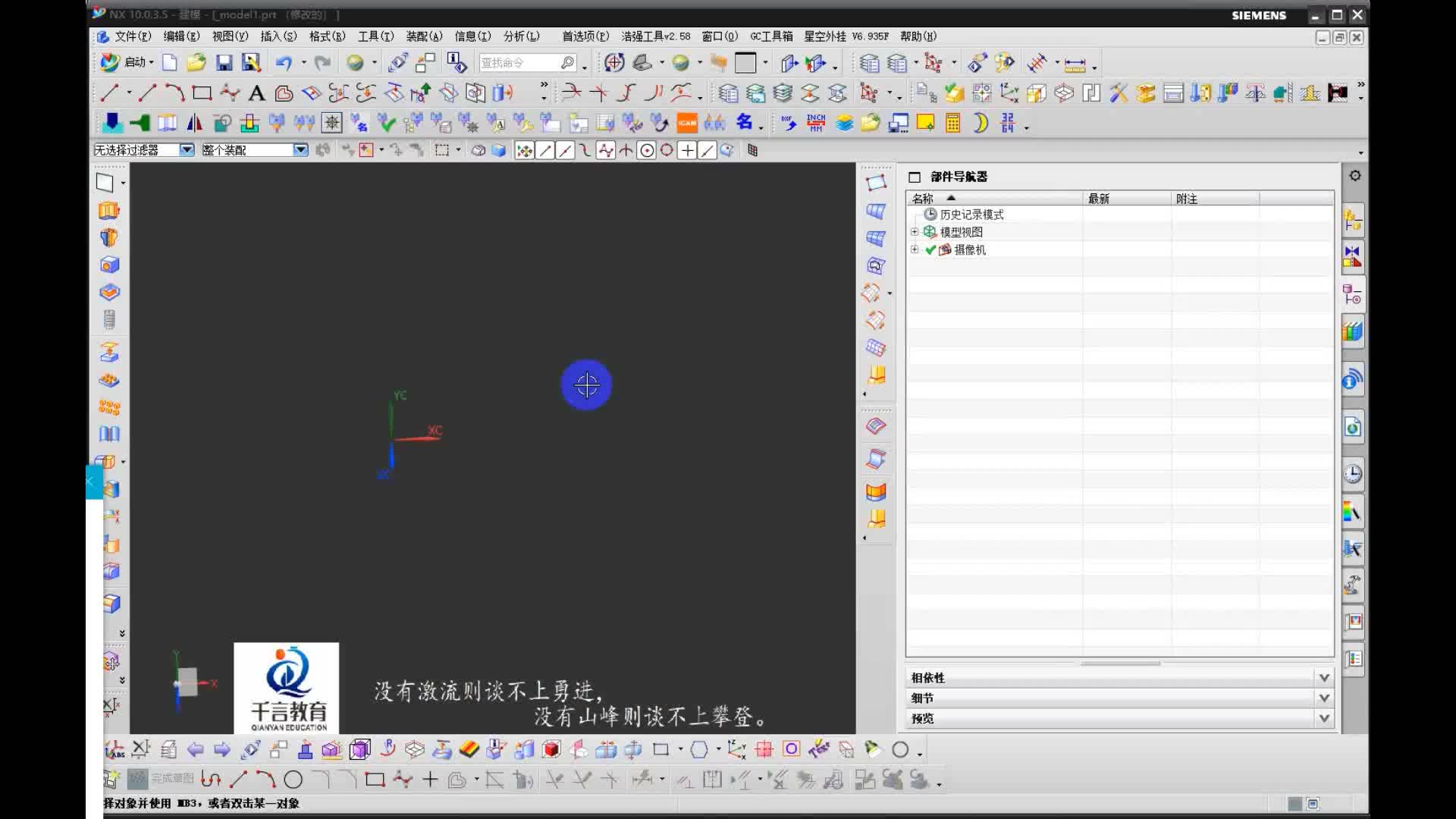1456x819 pixels.
Task: Select the Arc tool in the top curve toolbar
Action: tap(174, 93)
